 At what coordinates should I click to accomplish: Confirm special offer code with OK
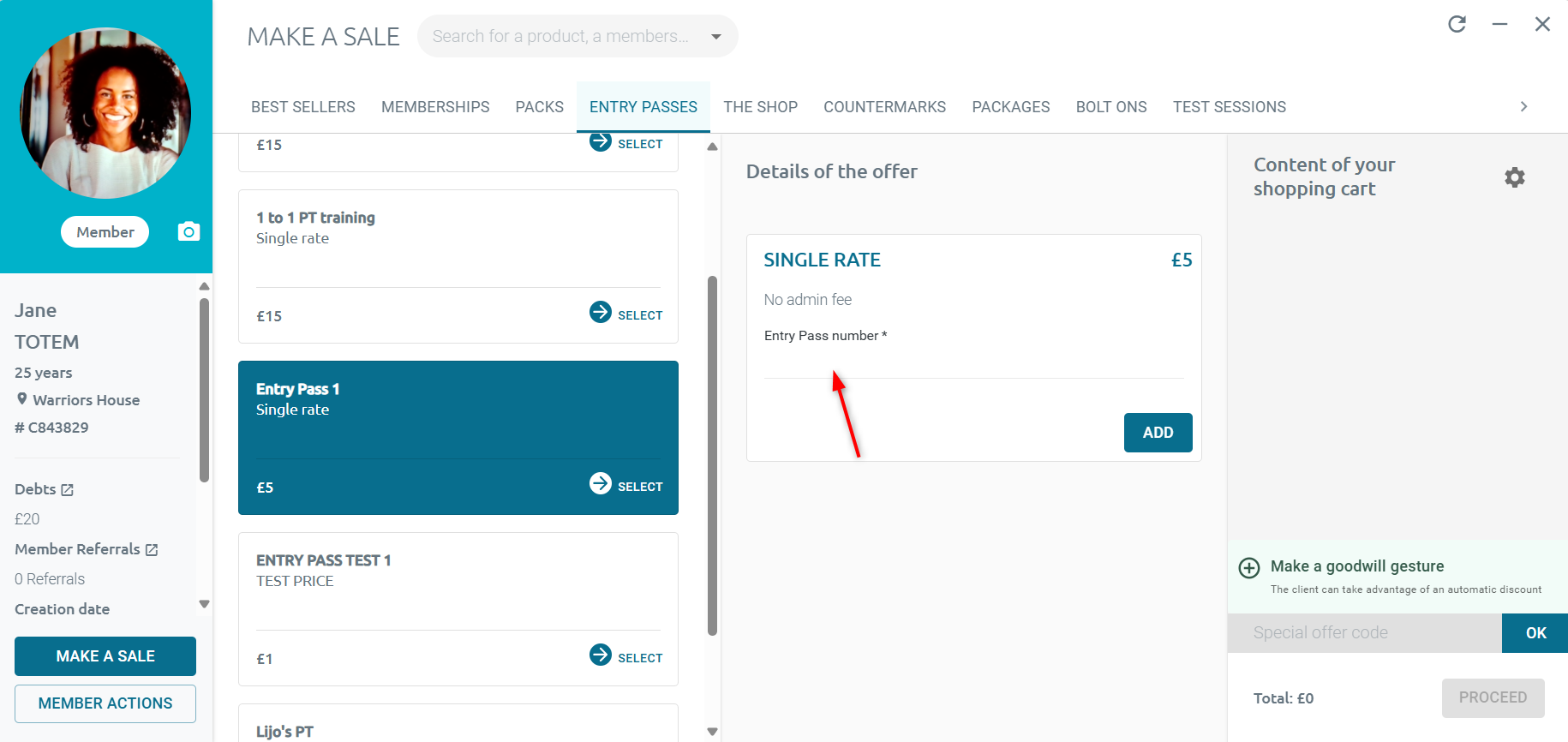[1535, 633]
